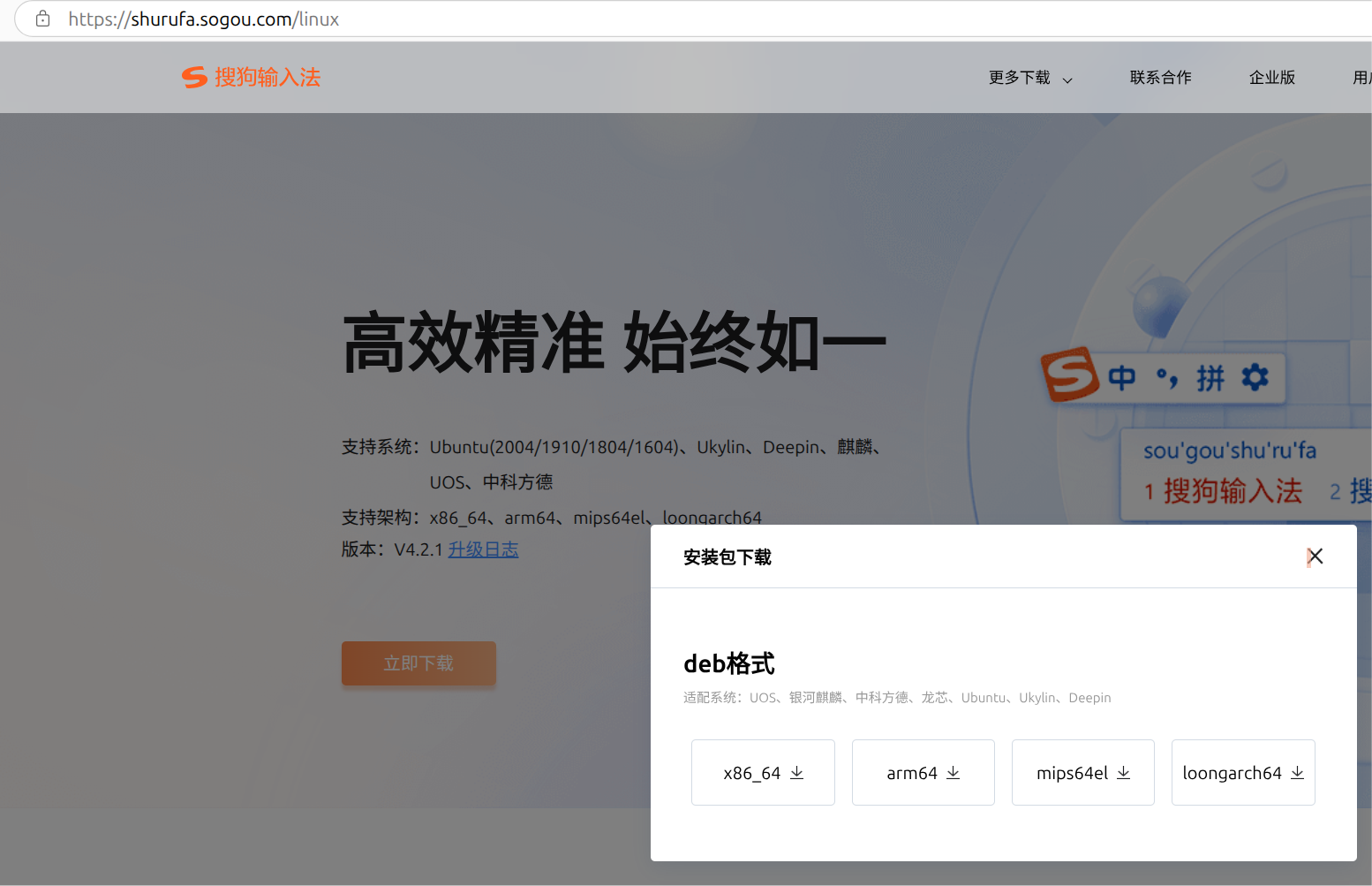Screen dimensions: 1372x886
Task: Click the 立即下载 button
Action: coord(418,663)
